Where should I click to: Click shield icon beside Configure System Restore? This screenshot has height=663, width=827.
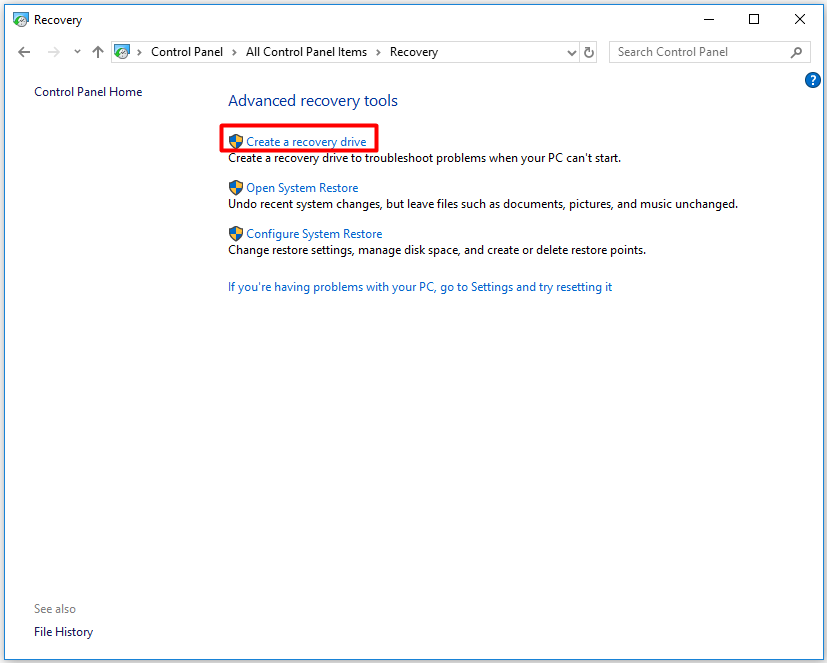point(236,234)
